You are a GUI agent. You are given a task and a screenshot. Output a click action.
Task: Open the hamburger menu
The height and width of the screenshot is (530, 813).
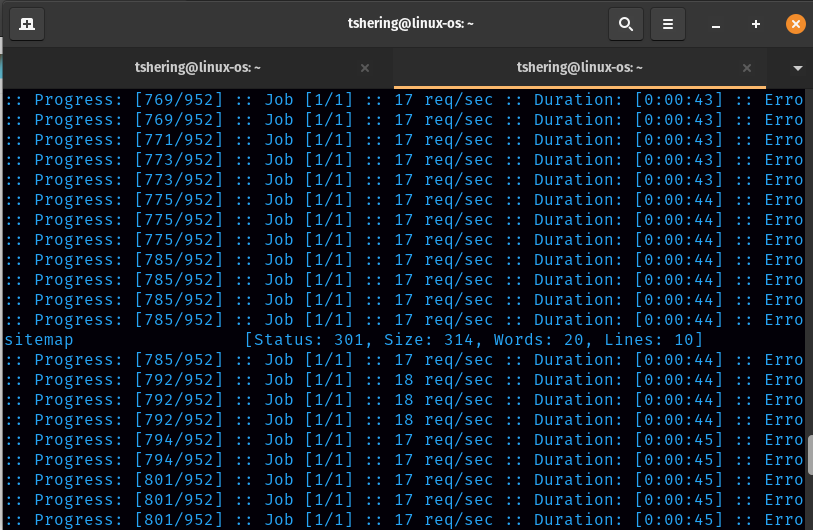[668, 24]
